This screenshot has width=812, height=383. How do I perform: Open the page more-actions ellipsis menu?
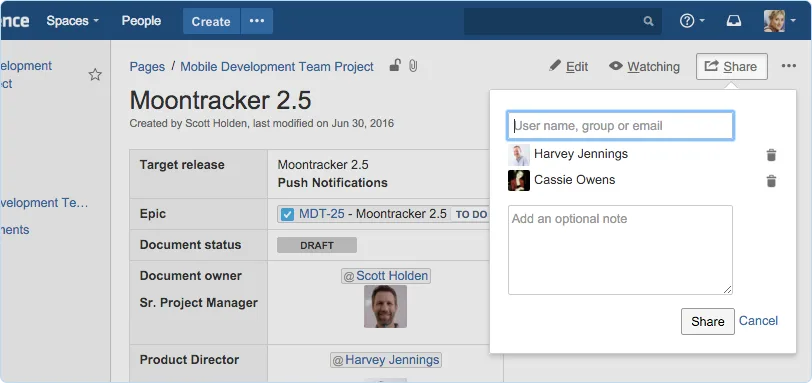pos(789,66)
